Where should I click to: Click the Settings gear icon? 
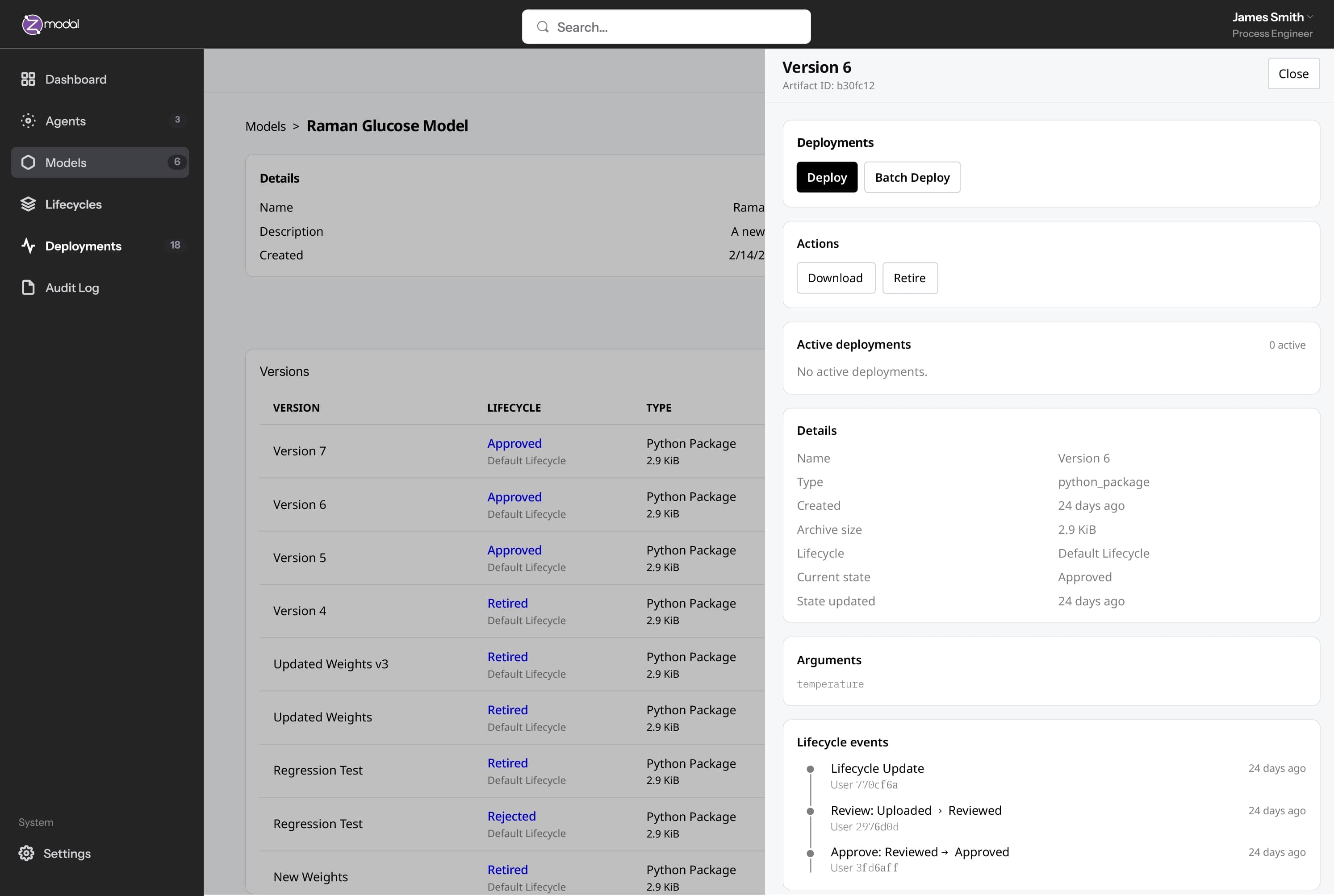(x=26, y=854)
